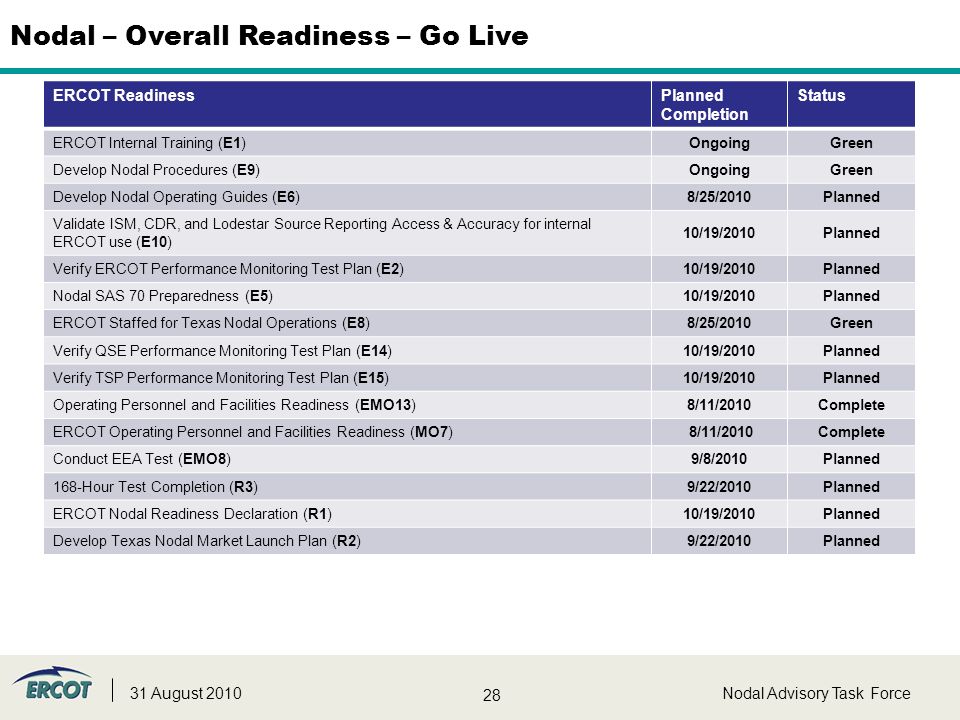Click the 8/25/2010 date in E8 row
The width and height of the screenshot is (960, 720).
tap(719, 323)
